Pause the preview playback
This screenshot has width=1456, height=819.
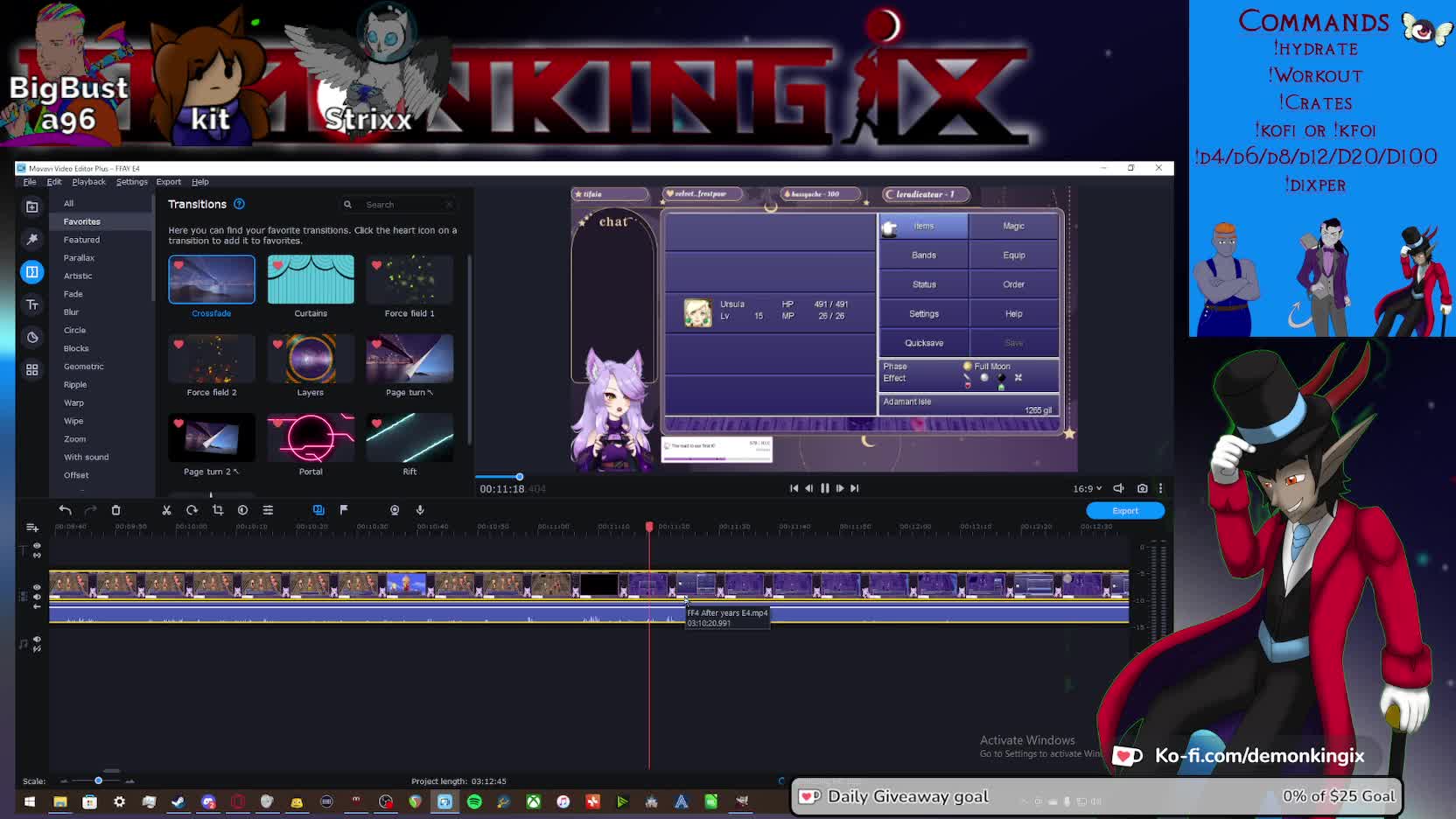pyautogui.click(x=824, y=488)
